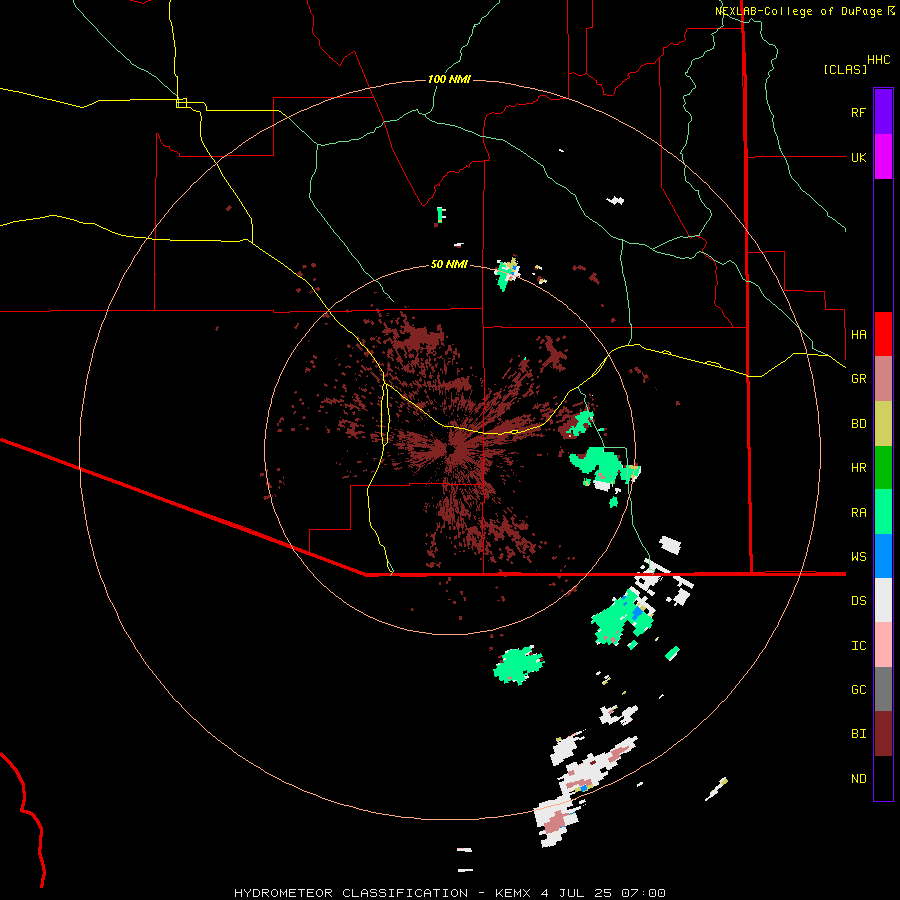Click the DS legend label
Viewport: 900px width, 900px height.
[x=858, y=601]
